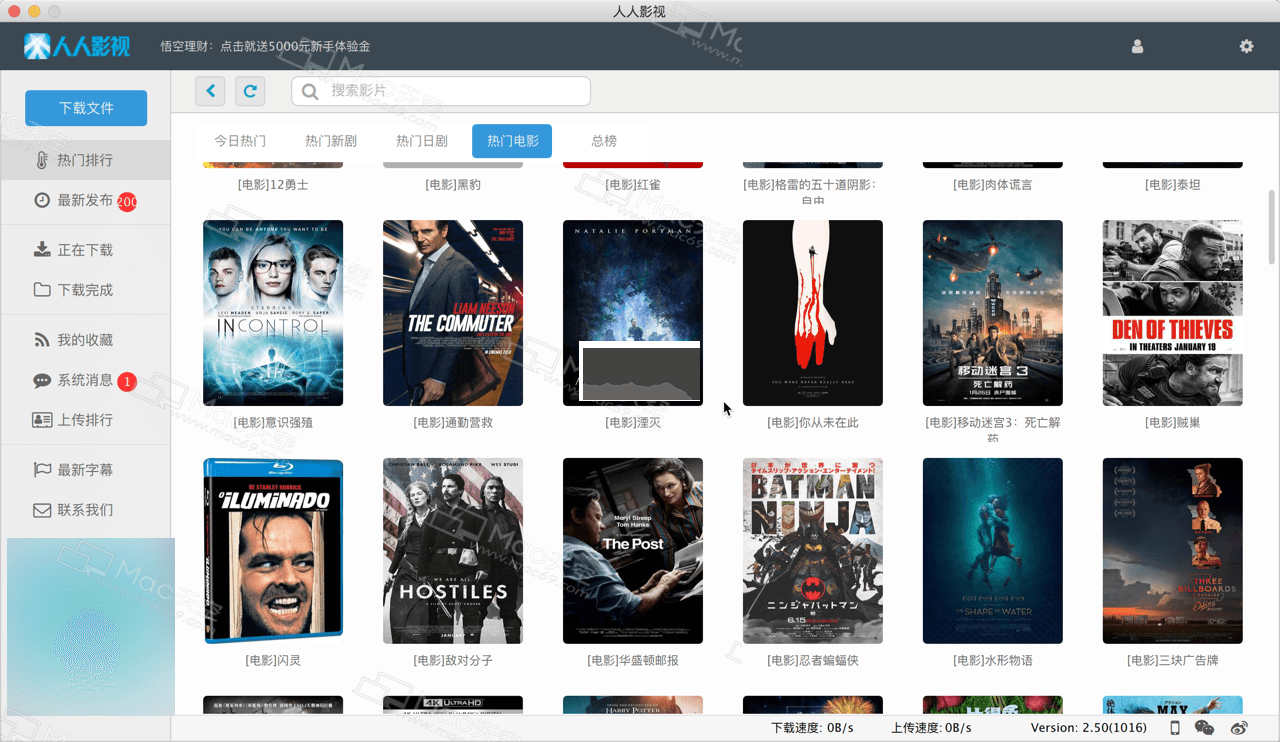Open the 移动迷宫3 poster
This screenshot has width=1280, height=742.
point(993,313)
